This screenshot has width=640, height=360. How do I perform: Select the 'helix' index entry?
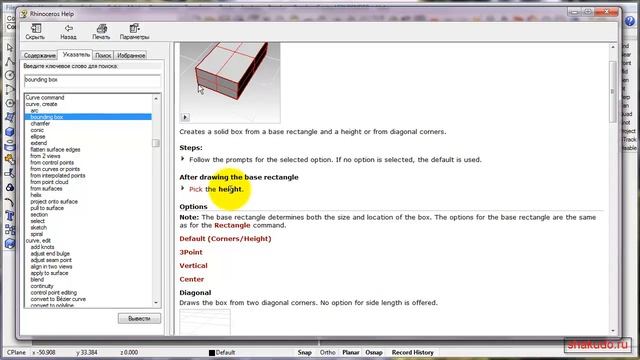tap(36, 195)
